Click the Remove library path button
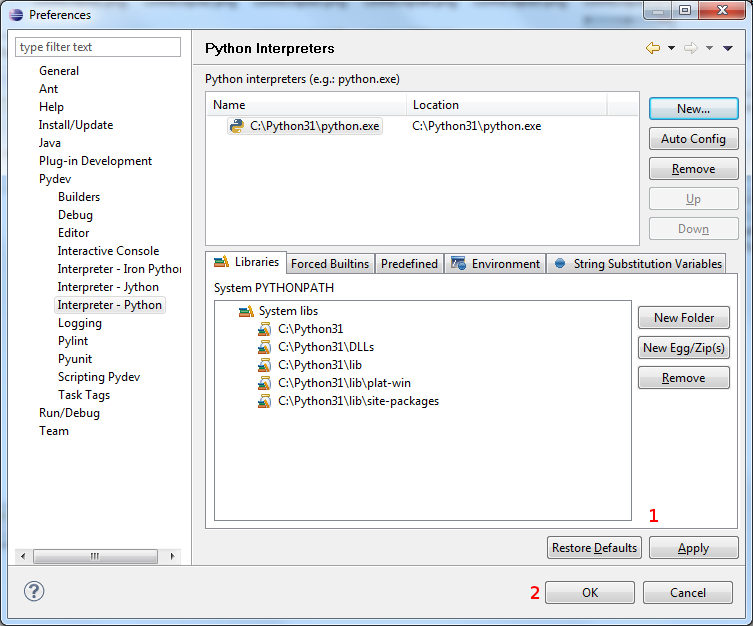The image size is (753, 626). (x=684, y=378)
